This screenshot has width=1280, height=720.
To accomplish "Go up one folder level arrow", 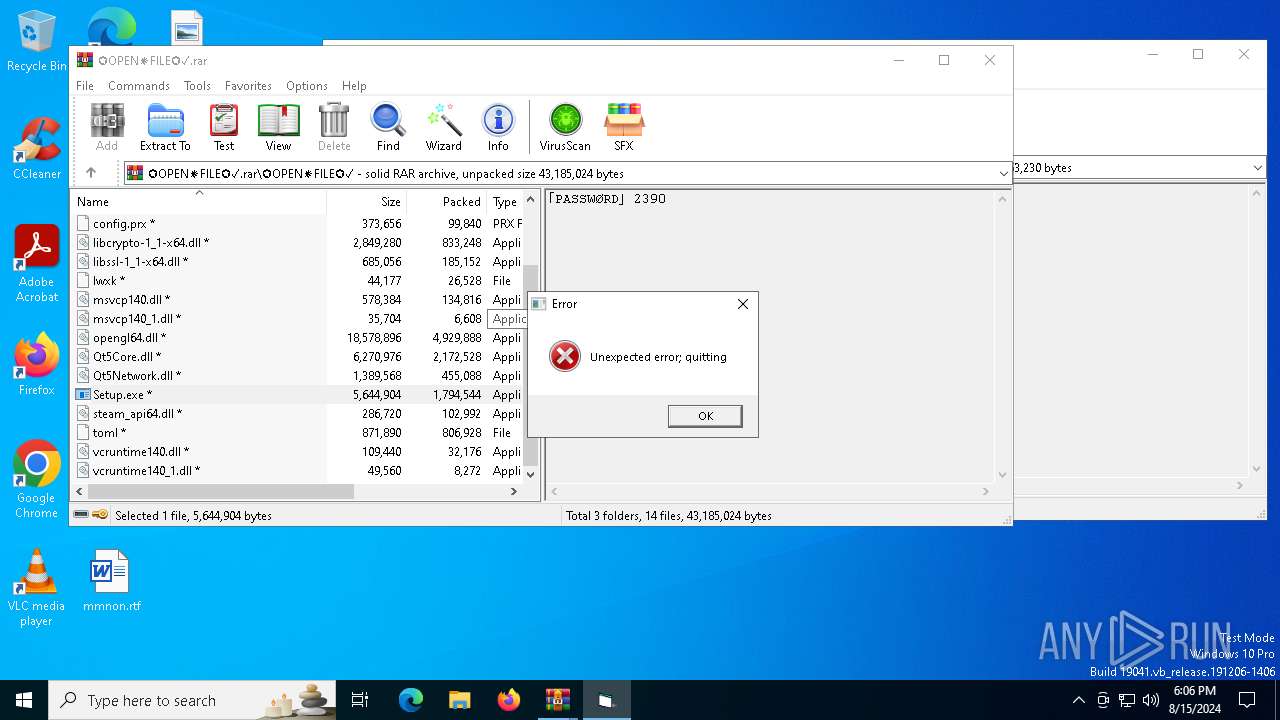I will point(91,173).
